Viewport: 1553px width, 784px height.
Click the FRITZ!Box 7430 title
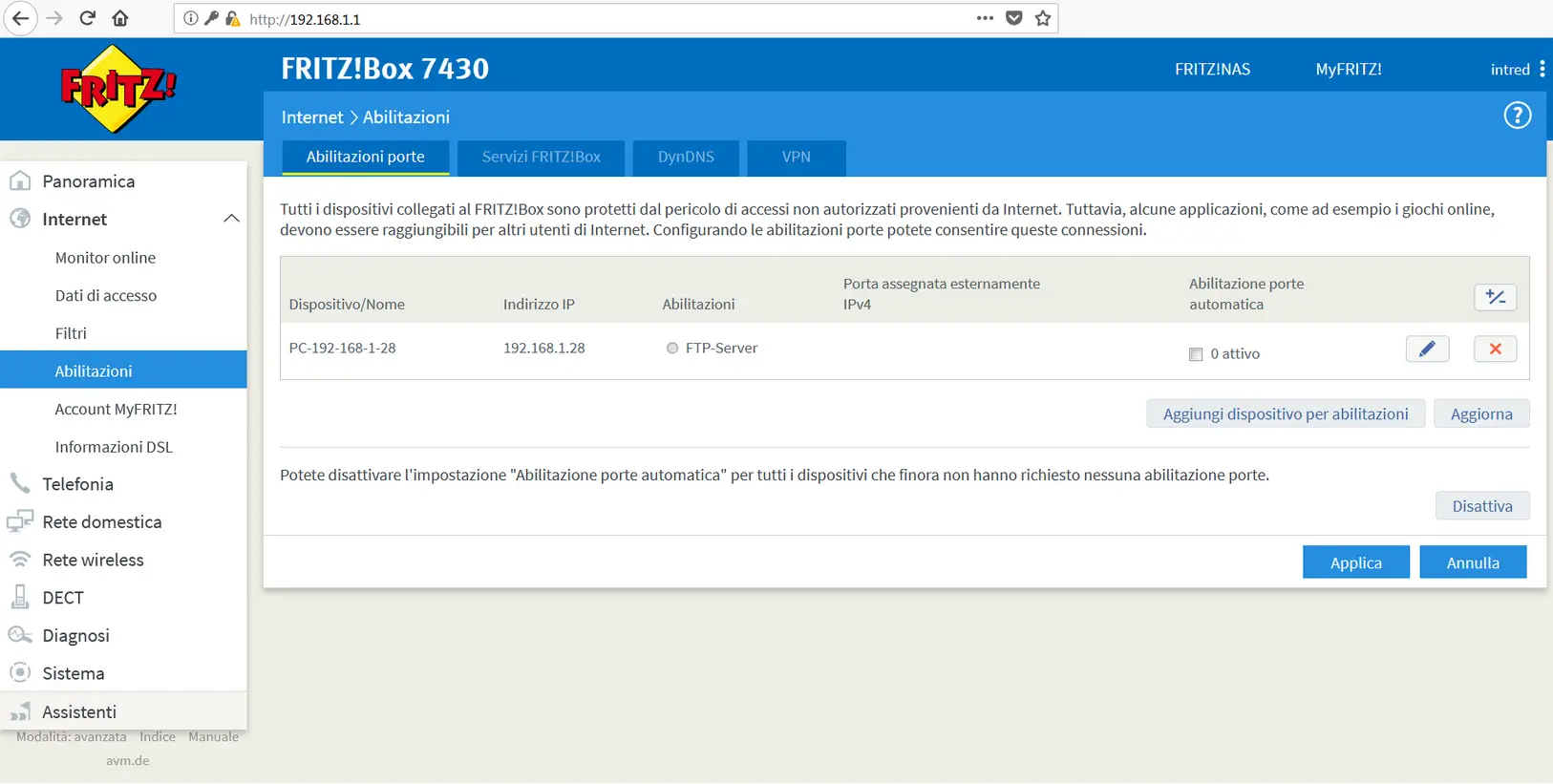(385, 68)
